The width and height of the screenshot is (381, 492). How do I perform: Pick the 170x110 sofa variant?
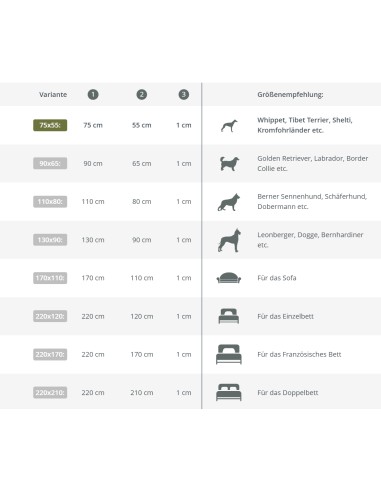[x=50, y=278]
